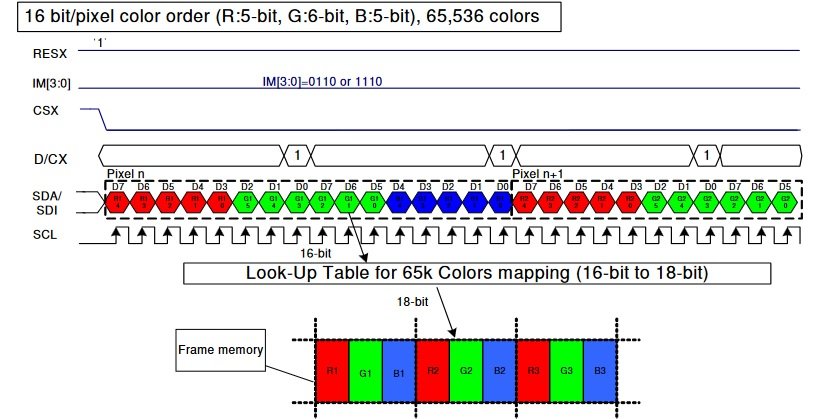Select the green G2 3 bit hexagon
This screenshot has height=419, width=823.
point(707,202)
